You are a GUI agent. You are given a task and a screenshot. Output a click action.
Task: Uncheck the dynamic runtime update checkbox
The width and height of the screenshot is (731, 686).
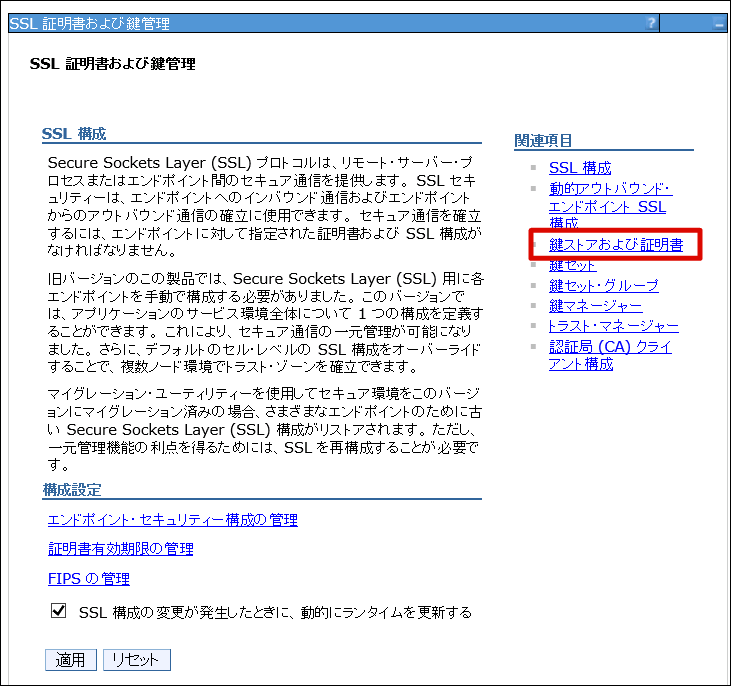(x=58, y=610)
